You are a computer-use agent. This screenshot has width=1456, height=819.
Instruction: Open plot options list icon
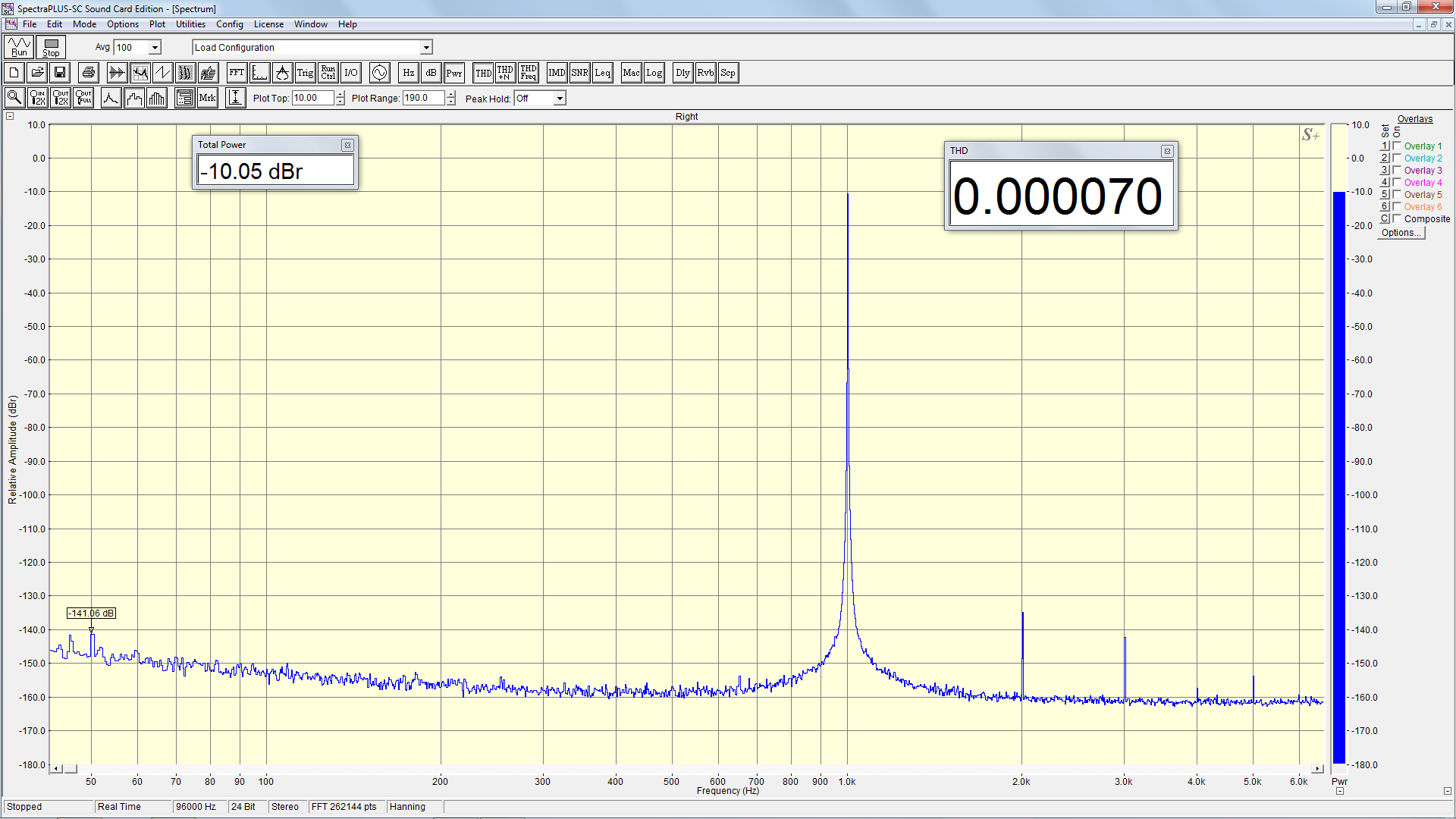[x=184, y=98]
